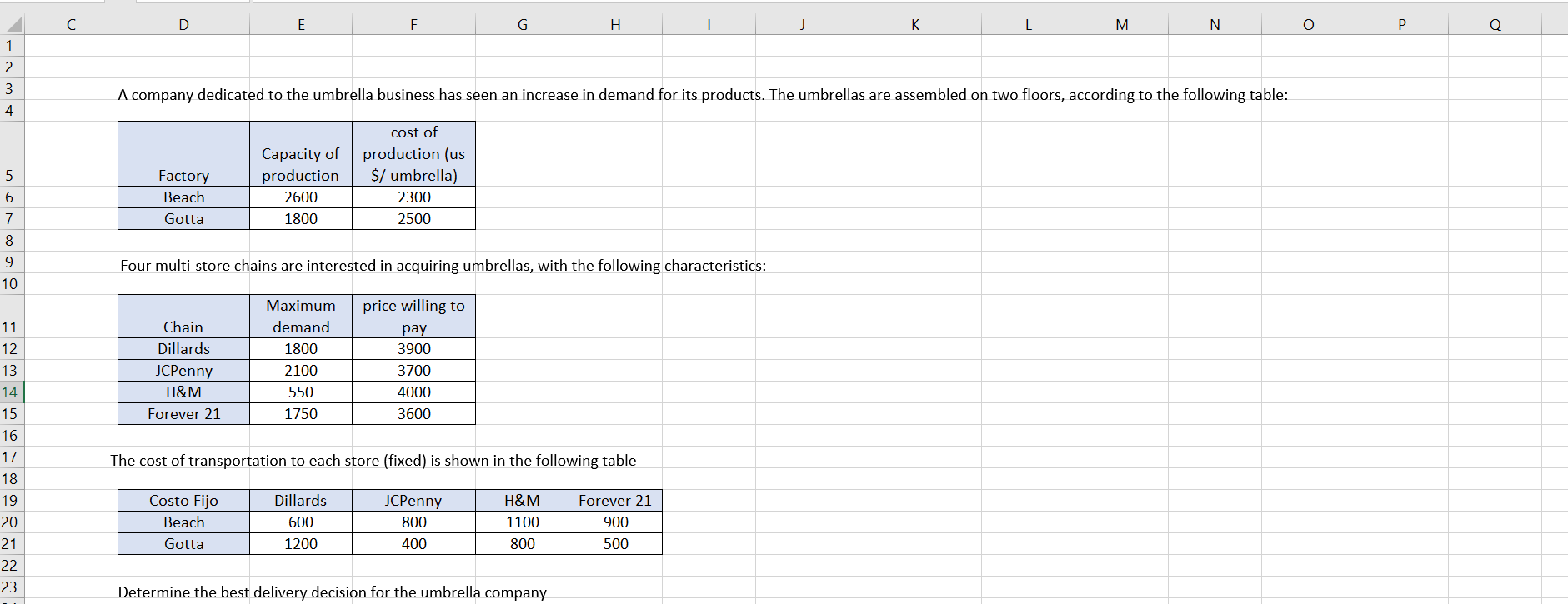Click 'Forever 21' in the Chain column
Screen dimensions: 1568x604
point(183,413)
